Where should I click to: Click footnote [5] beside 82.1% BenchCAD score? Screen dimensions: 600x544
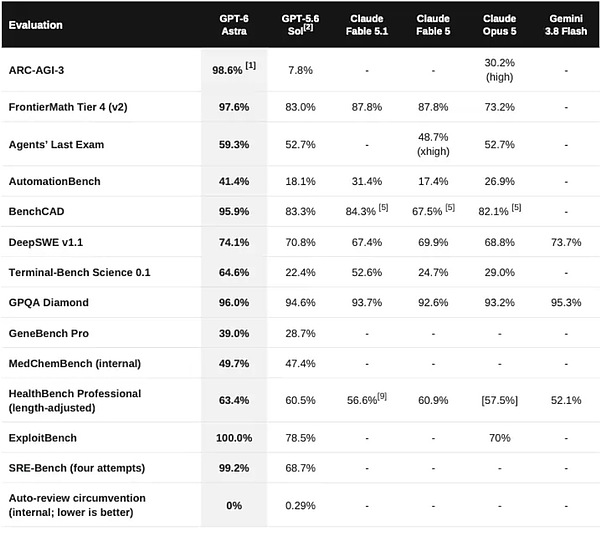516,207
